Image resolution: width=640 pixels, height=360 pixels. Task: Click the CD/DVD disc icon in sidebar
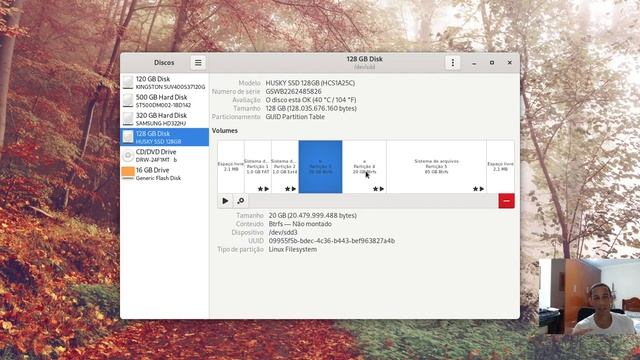[128, 155]
